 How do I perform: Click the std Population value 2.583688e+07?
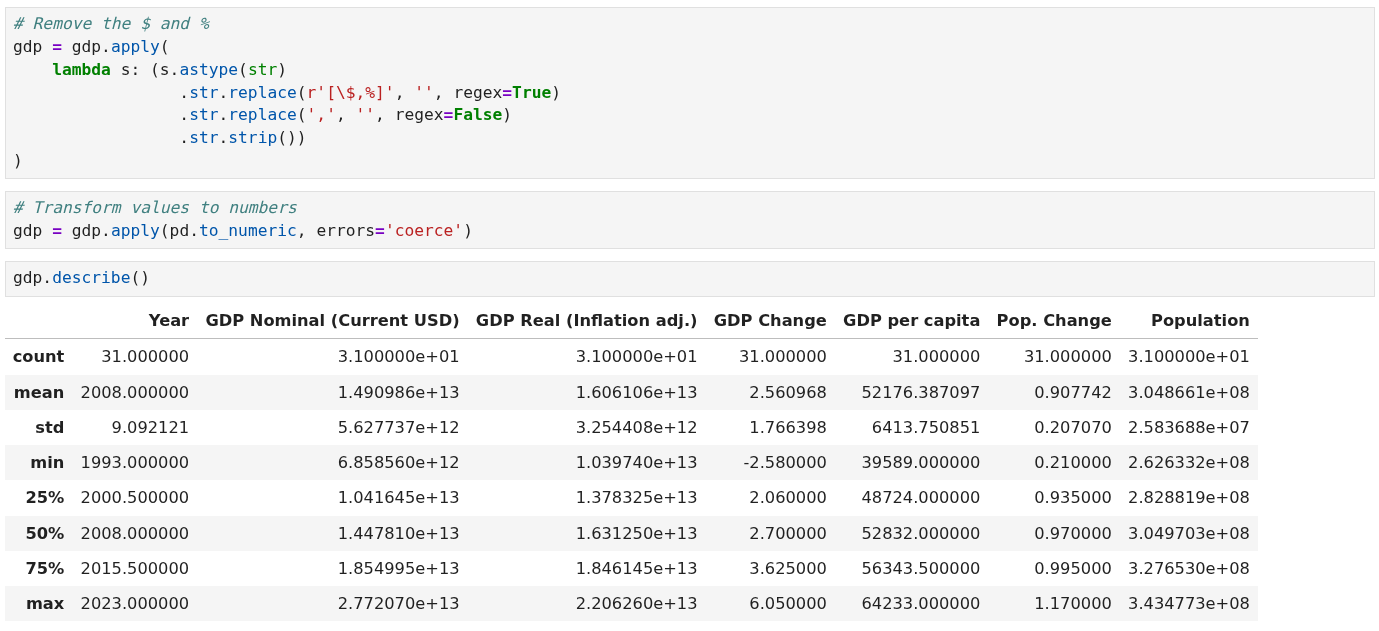click(1189, 427)
